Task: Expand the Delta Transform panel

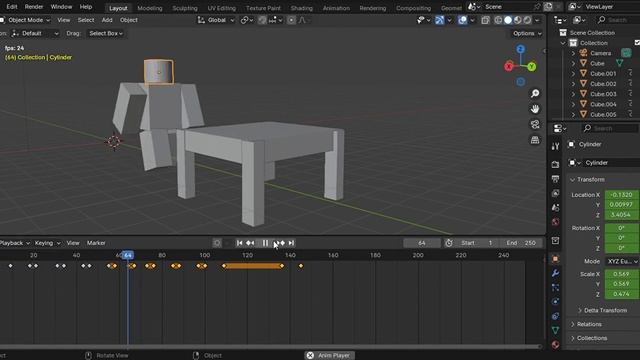Action: coord(605,310)
